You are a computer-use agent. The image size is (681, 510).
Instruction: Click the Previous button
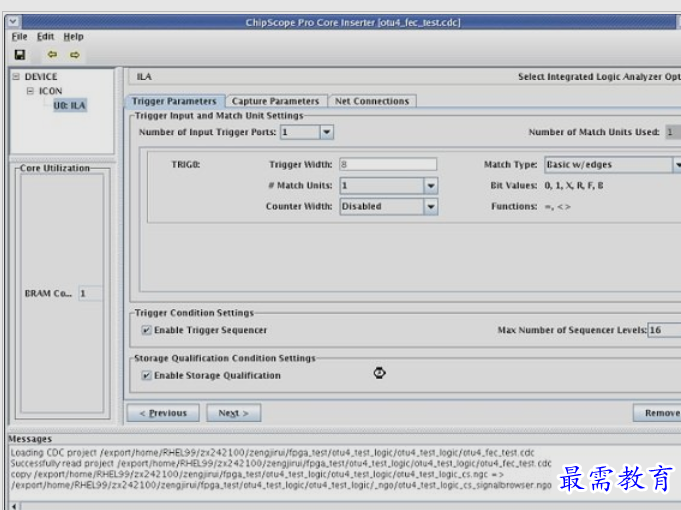[162, 413]
